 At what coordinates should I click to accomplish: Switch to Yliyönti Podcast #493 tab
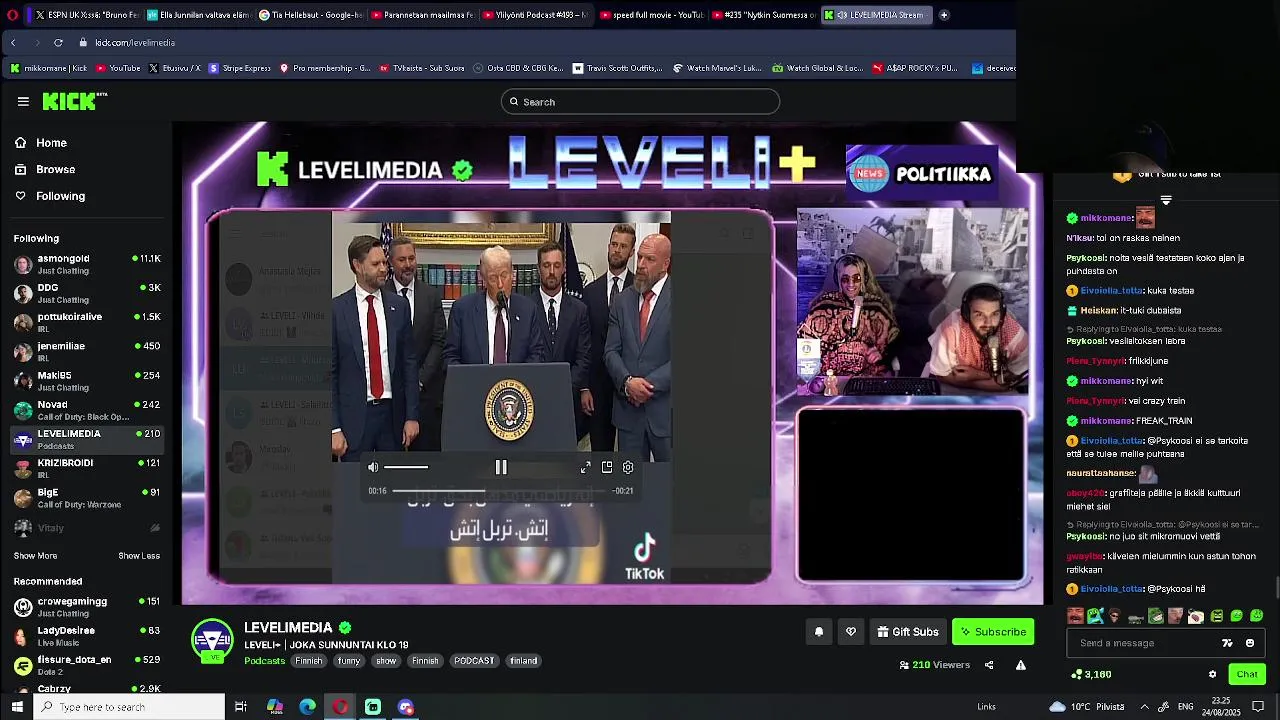click(535, 15)
